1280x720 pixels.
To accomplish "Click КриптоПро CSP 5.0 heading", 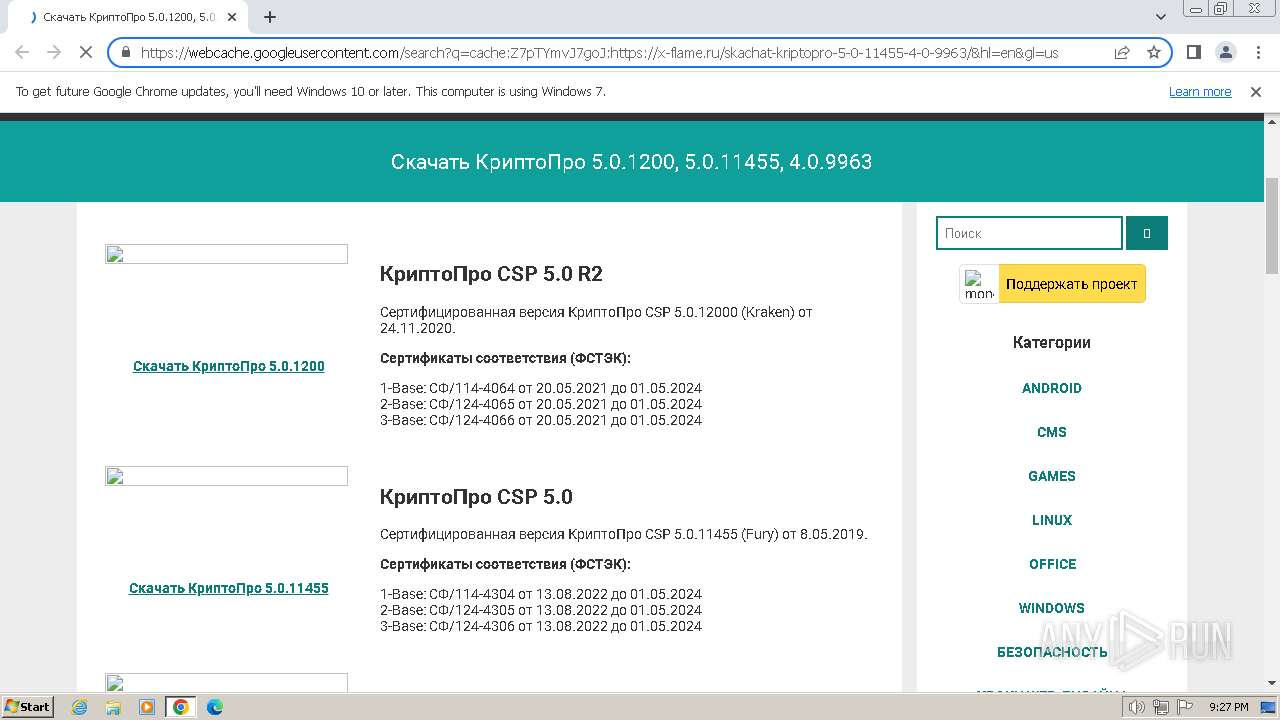I will [x=476, y=497].
